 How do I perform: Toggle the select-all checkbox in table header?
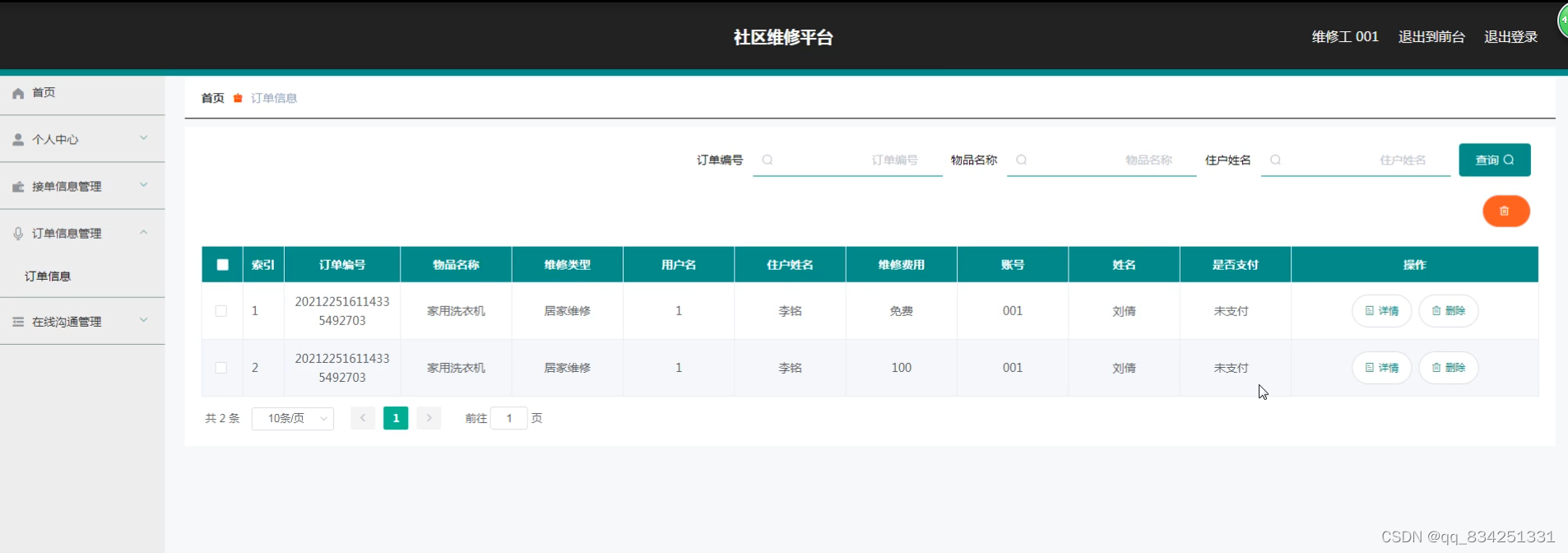point(222,265)
